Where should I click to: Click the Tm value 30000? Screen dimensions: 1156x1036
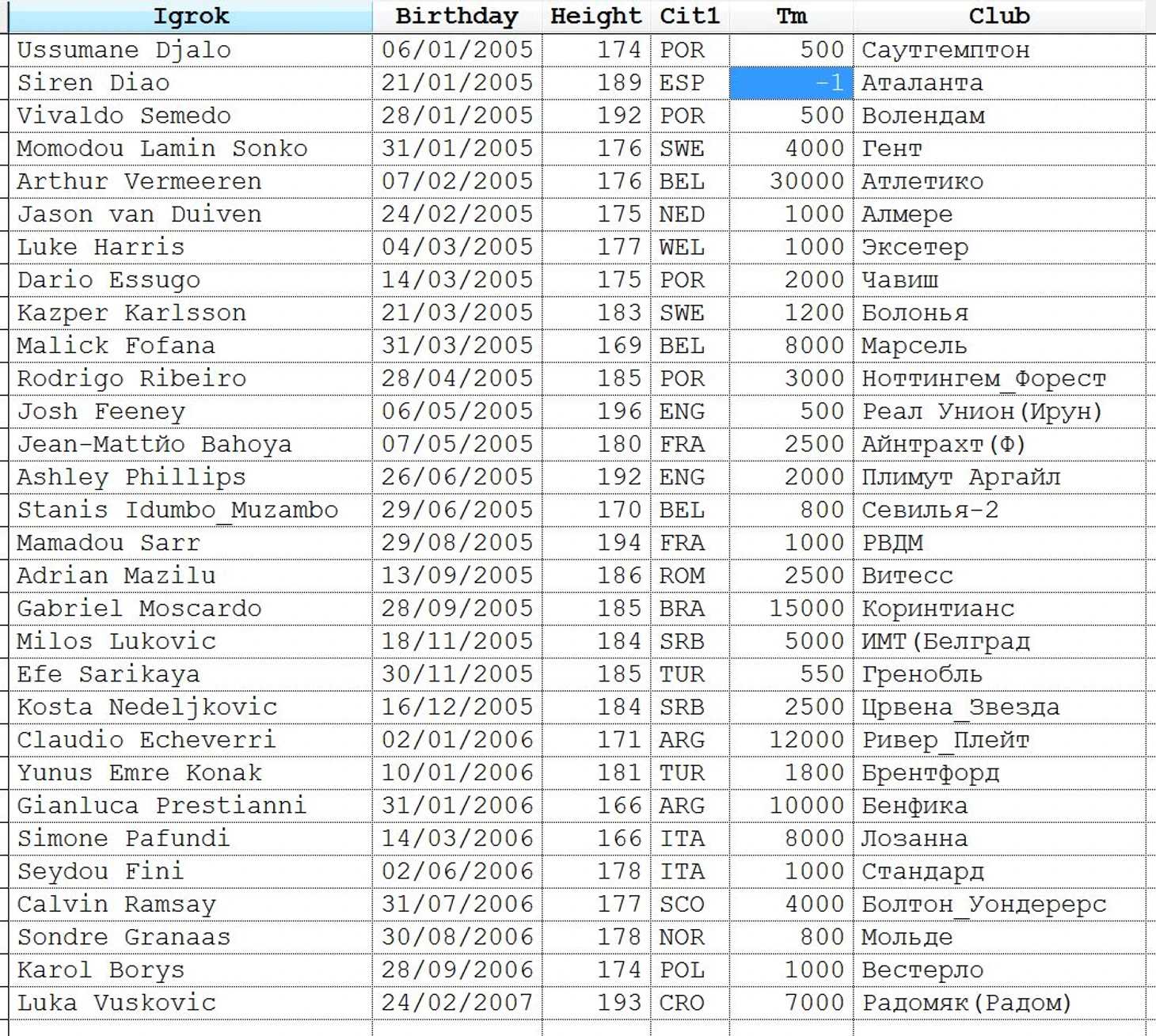tap(791, 181)
